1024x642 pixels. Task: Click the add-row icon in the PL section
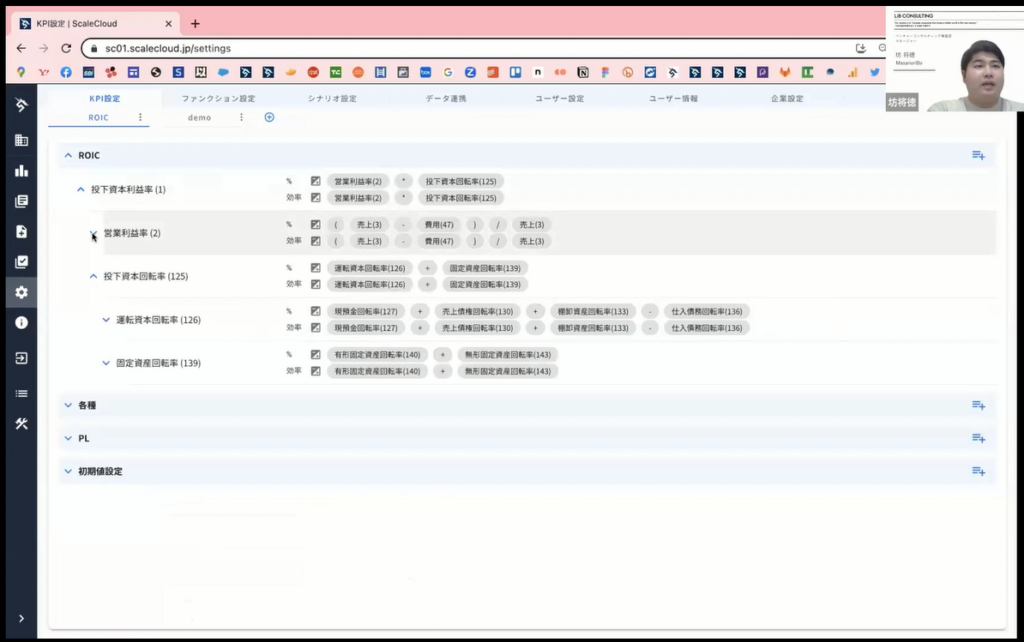pyautogui.click(x=978, y=438)
